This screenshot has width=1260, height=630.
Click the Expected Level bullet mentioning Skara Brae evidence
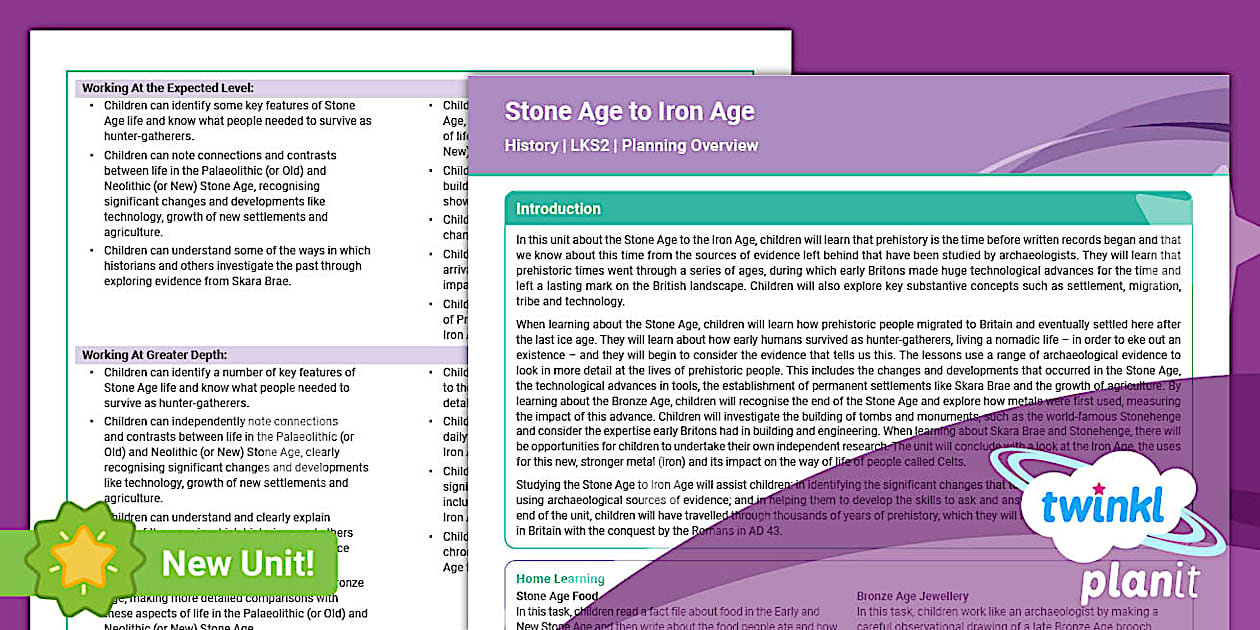click(x=237, y=266)
